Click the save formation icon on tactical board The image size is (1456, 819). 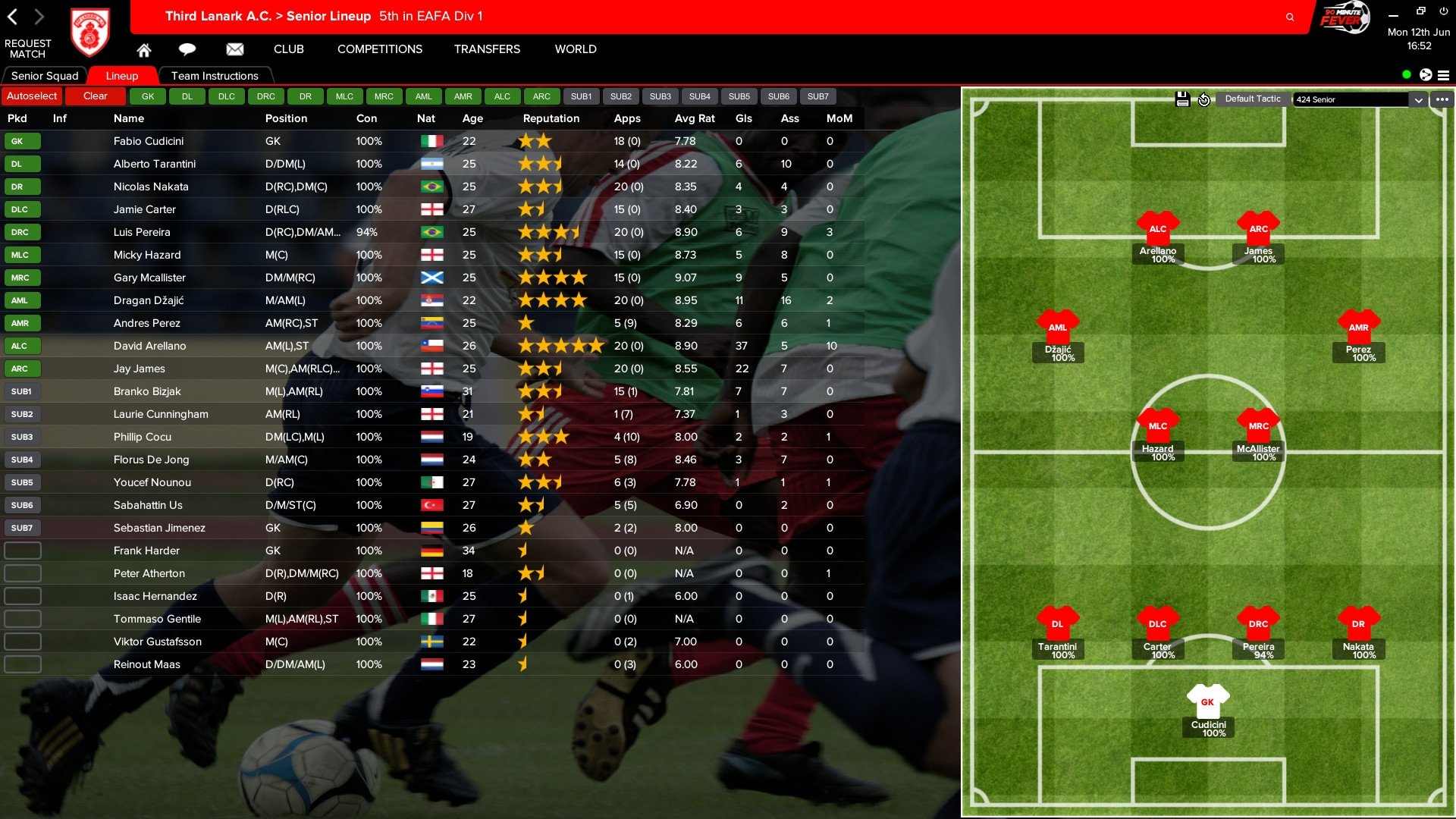tap(1183, 98)
